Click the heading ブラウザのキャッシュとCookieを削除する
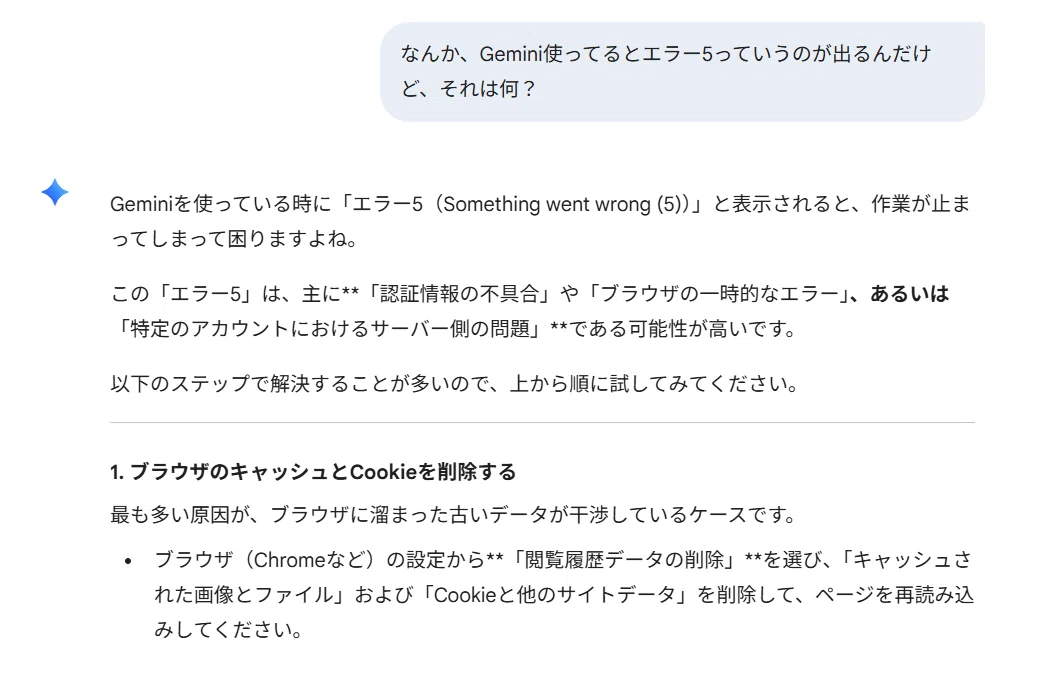Screen dimensions: 1041x675 pyautogui.click(x=313, y=472)
